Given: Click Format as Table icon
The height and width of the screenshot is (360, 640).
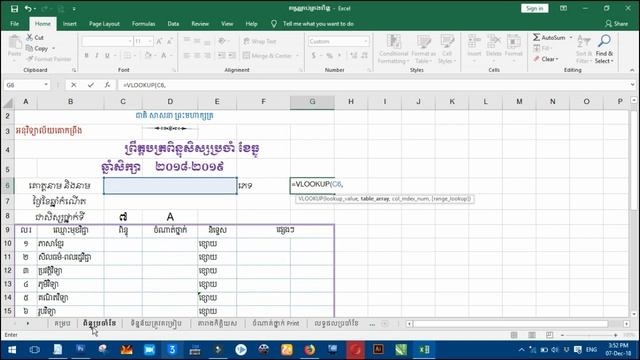Looking at the screenshot, I should pyautogui.click(x=424, y=42).
